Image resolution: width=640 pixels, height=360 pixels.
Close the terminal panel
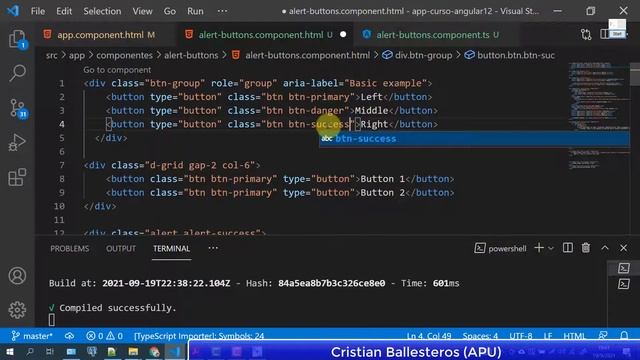(x=623, y=248)
